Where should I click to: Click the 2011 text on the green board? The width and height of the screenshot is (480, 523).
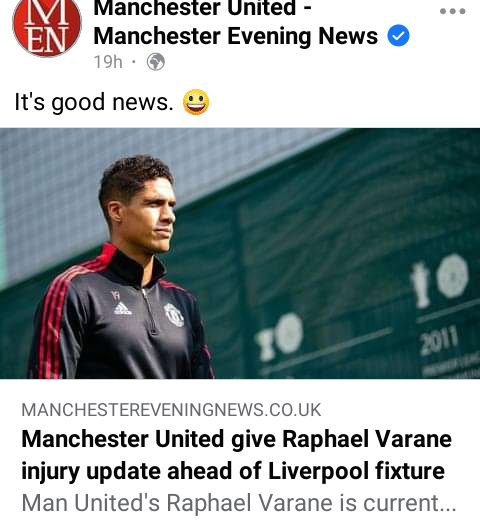click(439, 340)
